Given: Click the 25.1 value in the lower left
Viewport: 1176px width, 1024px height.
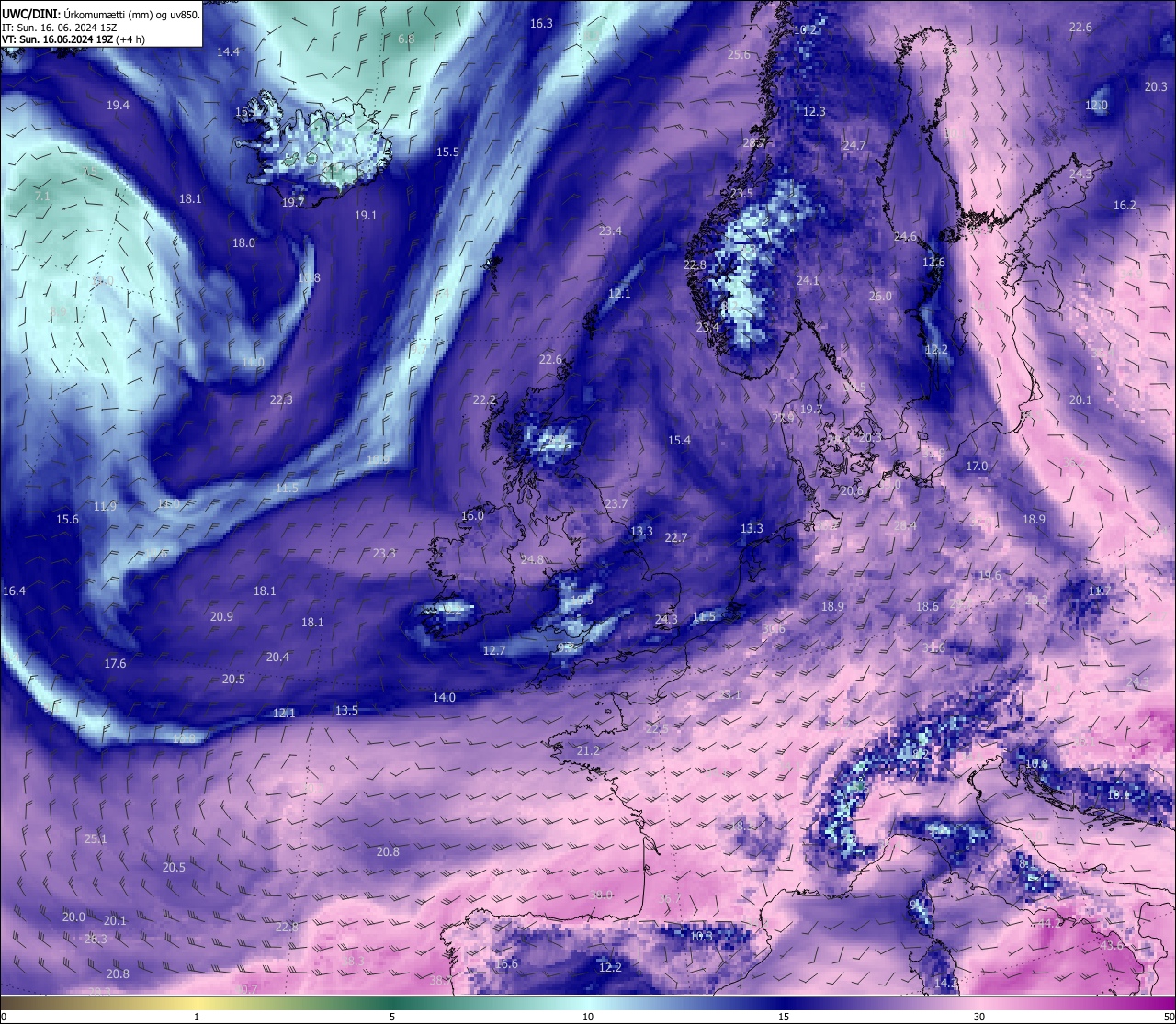Looking at the screenshot, I should 96,838.
